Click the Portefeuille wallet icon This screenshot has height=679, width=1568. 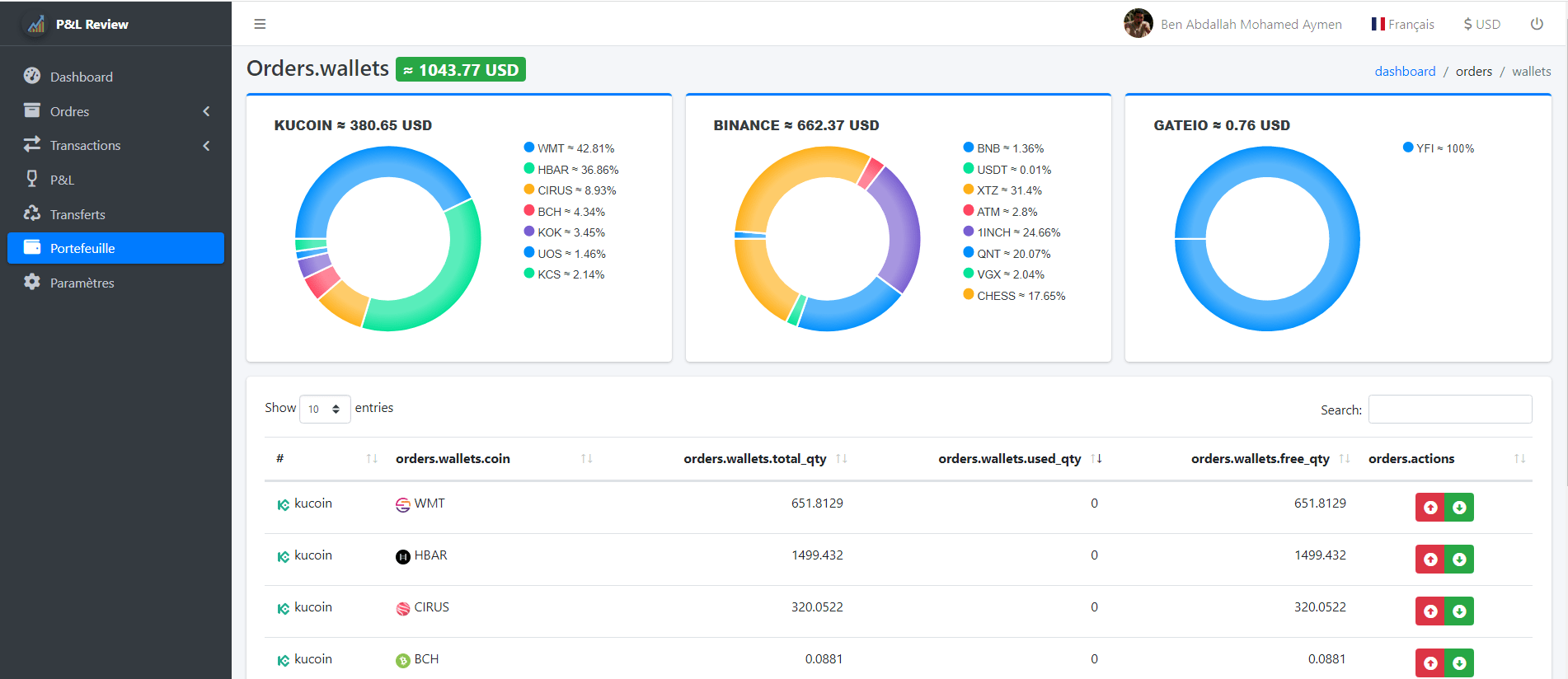point(32,247)
